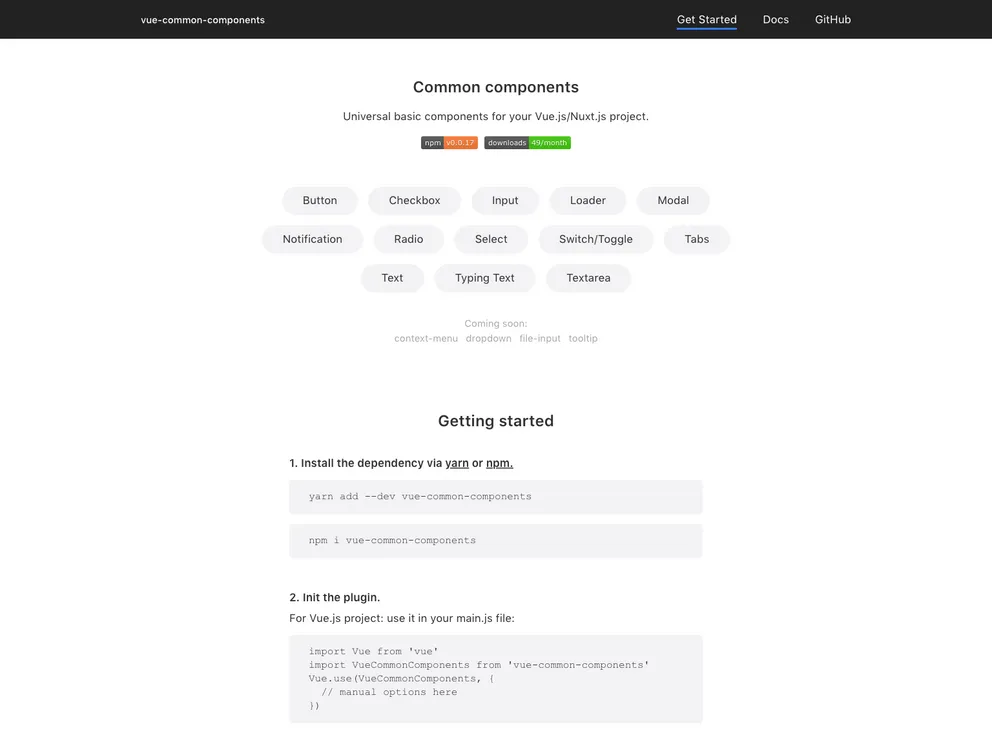Click the yarn add command code block
992x744 pixels.
point(495,497)
